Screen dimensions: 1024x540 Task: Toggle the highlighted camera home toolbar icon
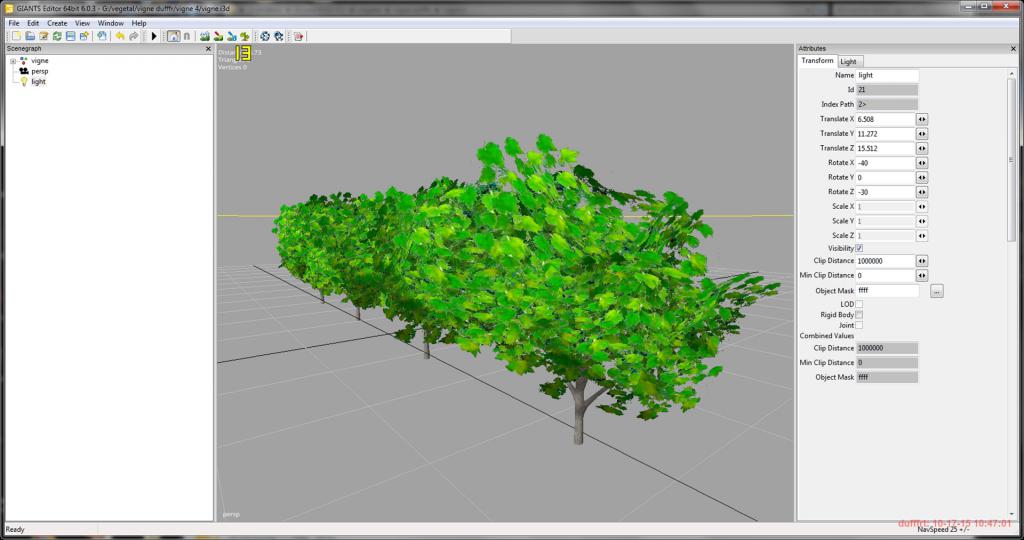pyautogui.click(x=173, y=37)
